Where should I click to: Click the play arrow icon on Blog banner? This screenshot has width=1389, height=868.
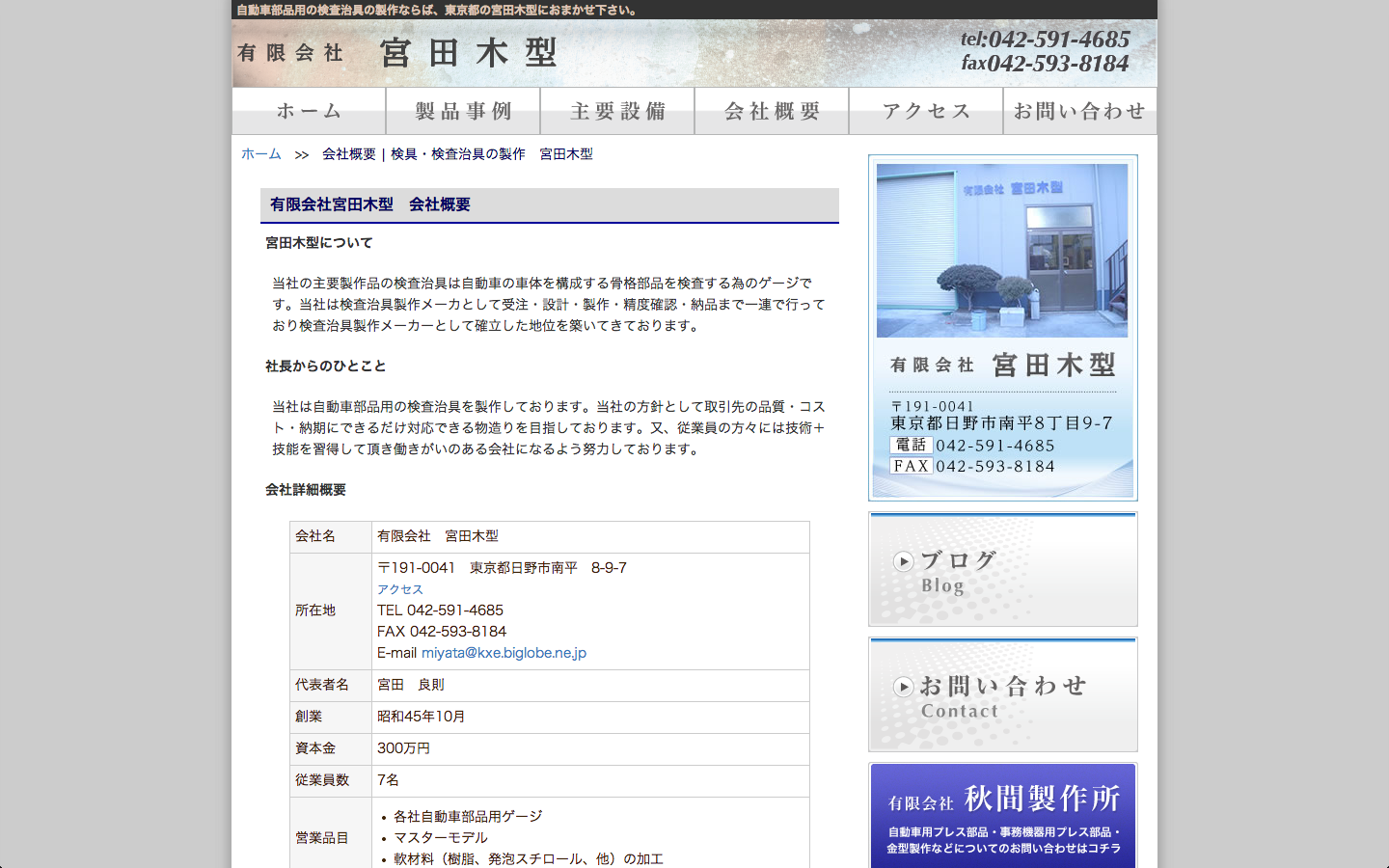903,560
